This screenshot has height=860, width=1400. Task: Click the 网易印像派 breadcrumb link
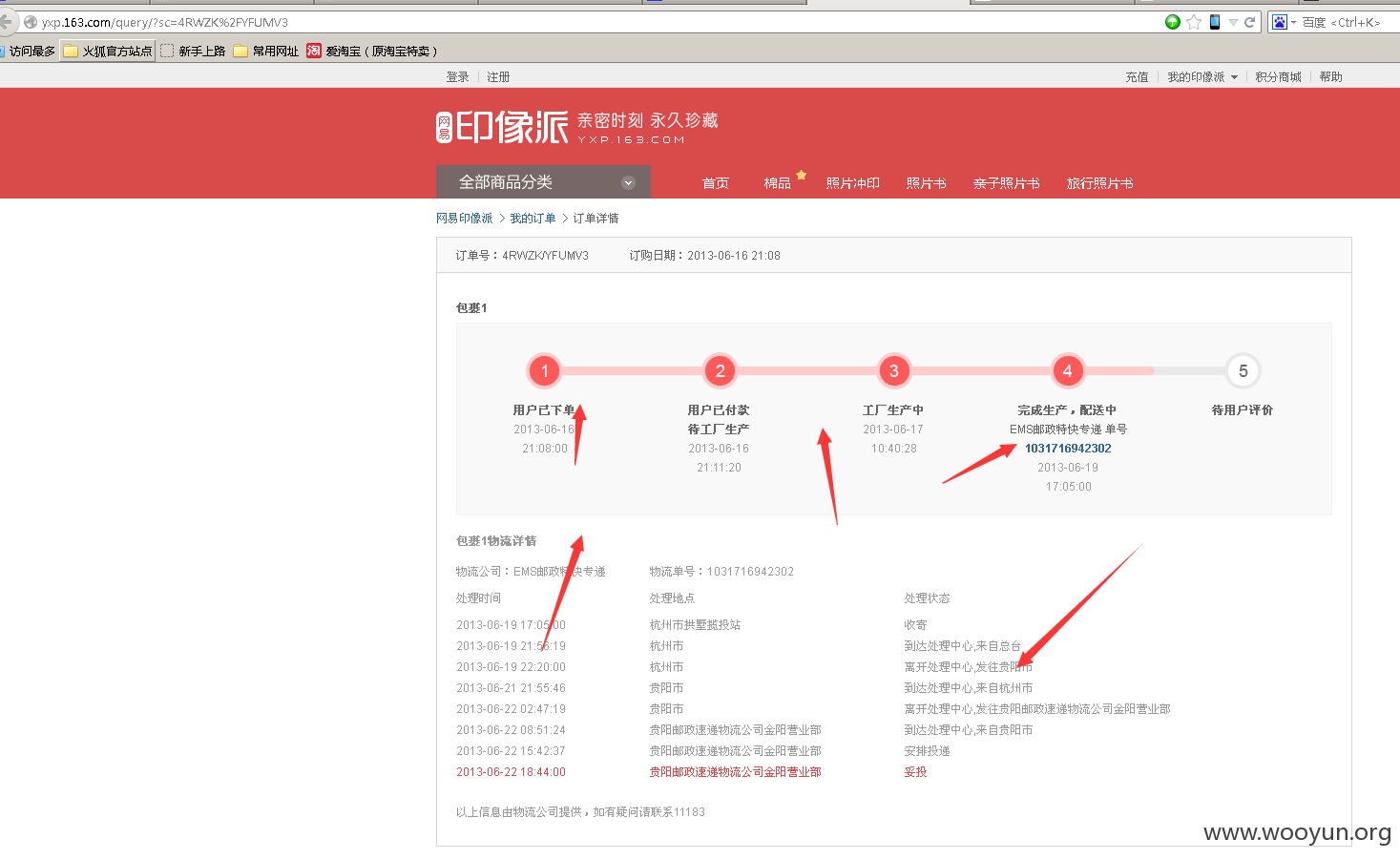pos(465,219)
